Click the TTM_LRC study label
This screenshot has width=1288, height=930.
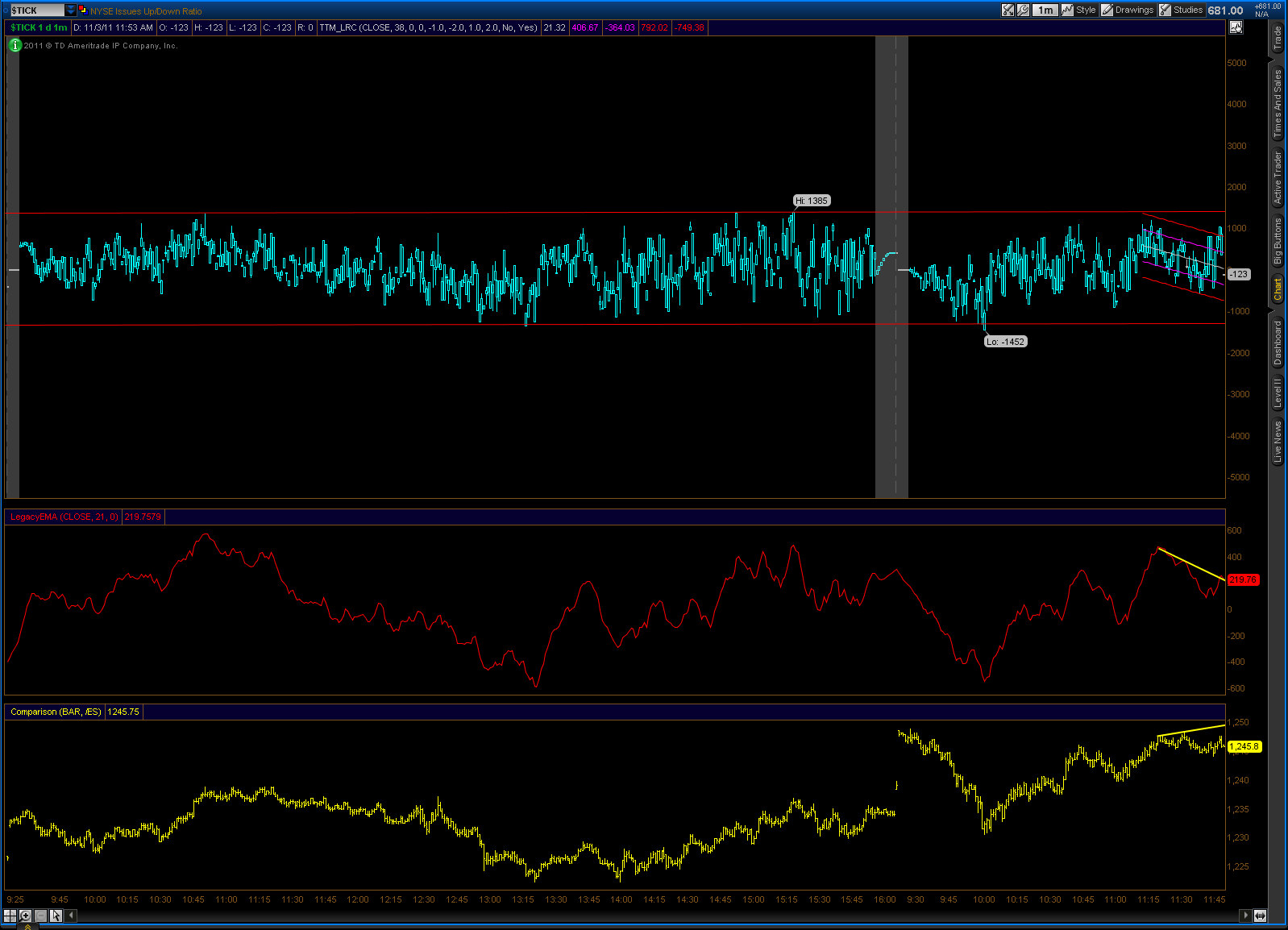pyautogui.click(x=428, y=27)
